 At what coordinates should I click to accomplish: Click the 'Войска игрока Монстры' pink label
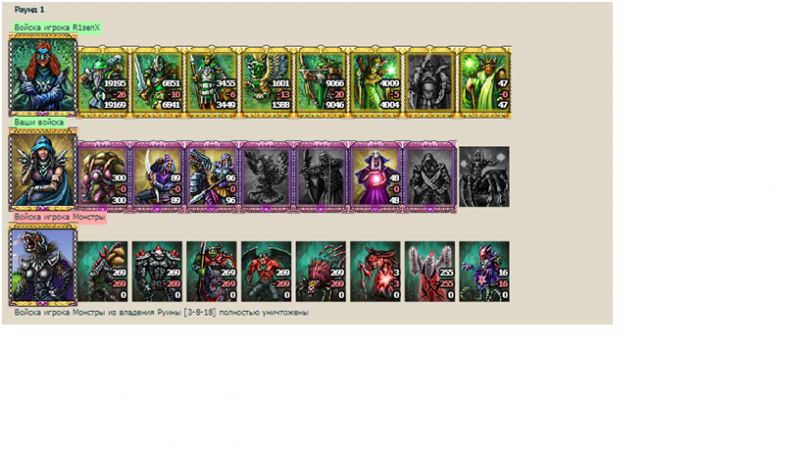tap(60, 217)
